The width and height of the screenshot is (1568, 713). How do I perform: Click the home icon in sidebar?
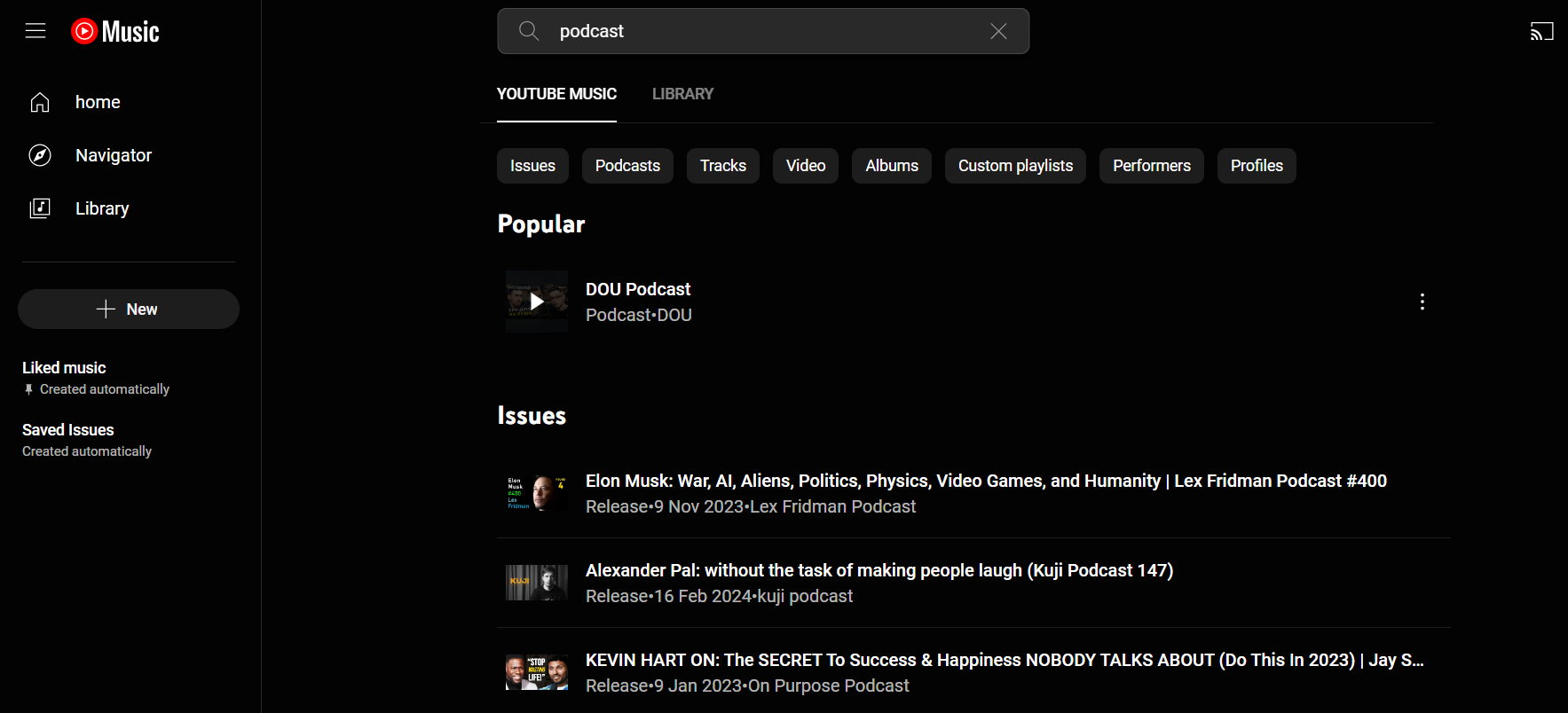40,102
